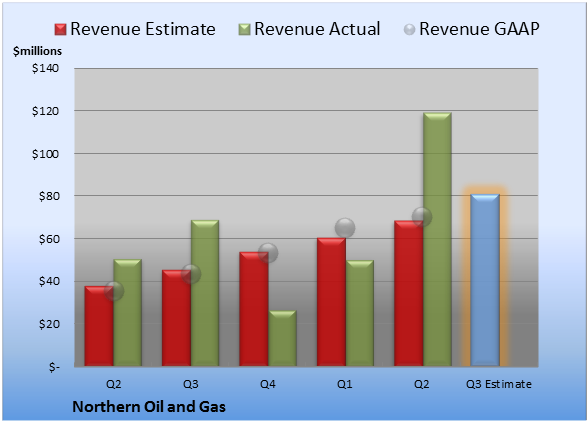588x422 pixels.
Task: Click the 'Q1' x-axis label
Action: pos(345,384)
